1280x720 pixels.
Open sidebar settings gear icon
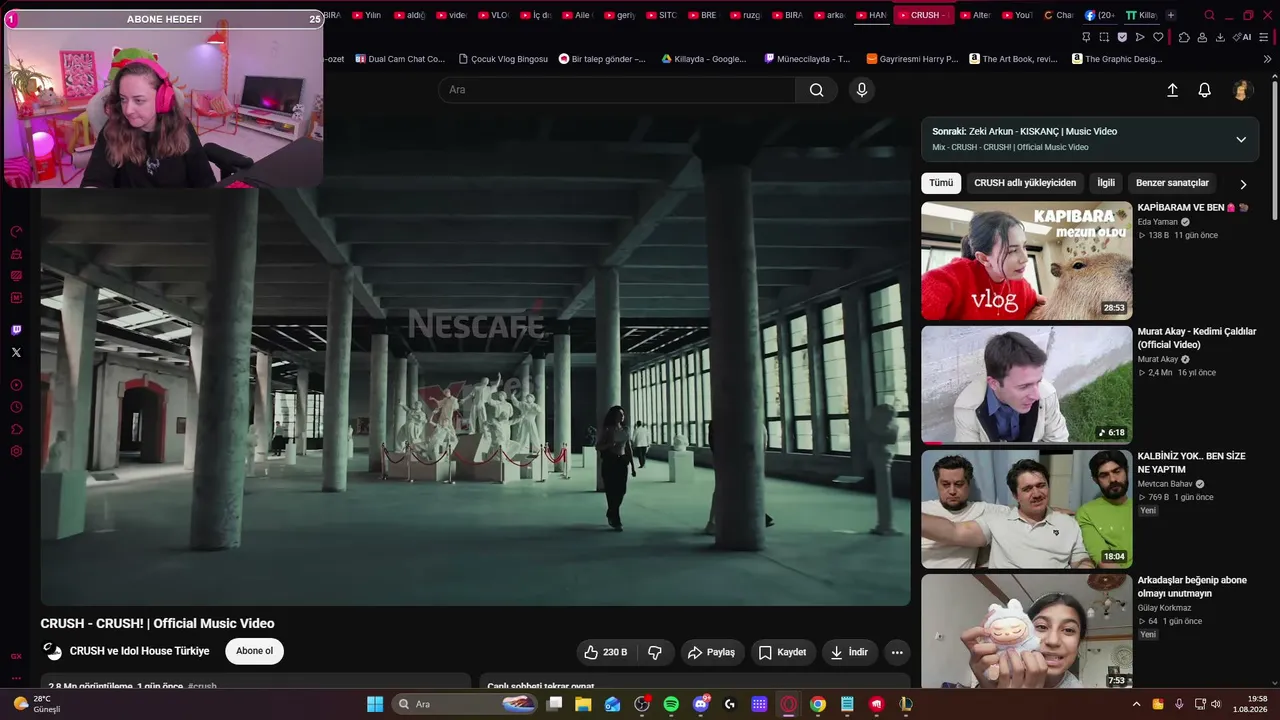click(x=16, y=451)
